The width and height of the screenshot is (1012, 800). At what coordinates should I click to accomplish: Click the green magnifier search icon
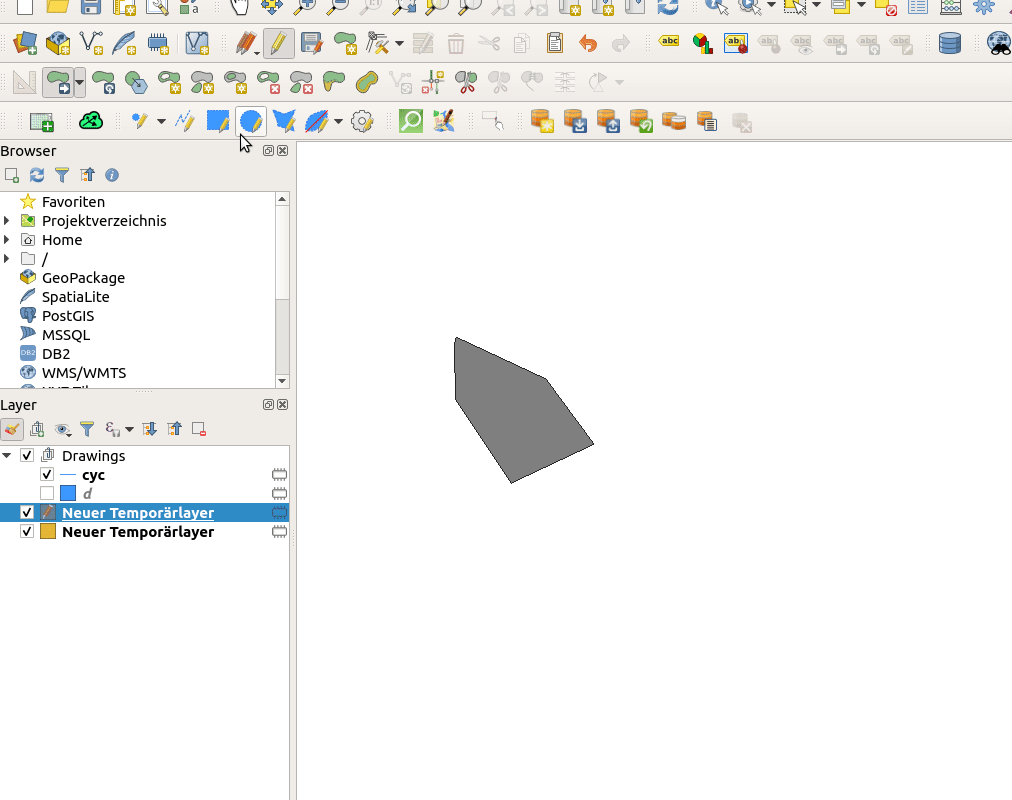411,122
